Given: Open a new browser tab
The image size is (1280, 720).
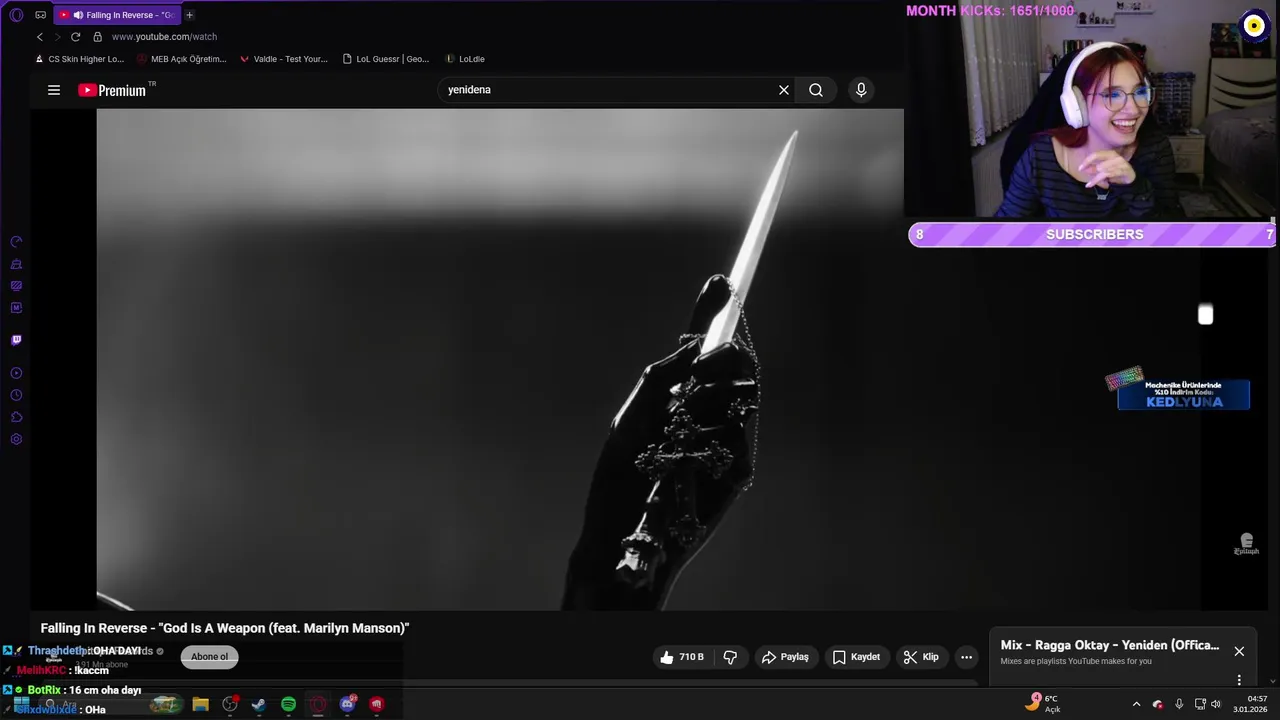Looking at the screenshot, I should (189, 15).
